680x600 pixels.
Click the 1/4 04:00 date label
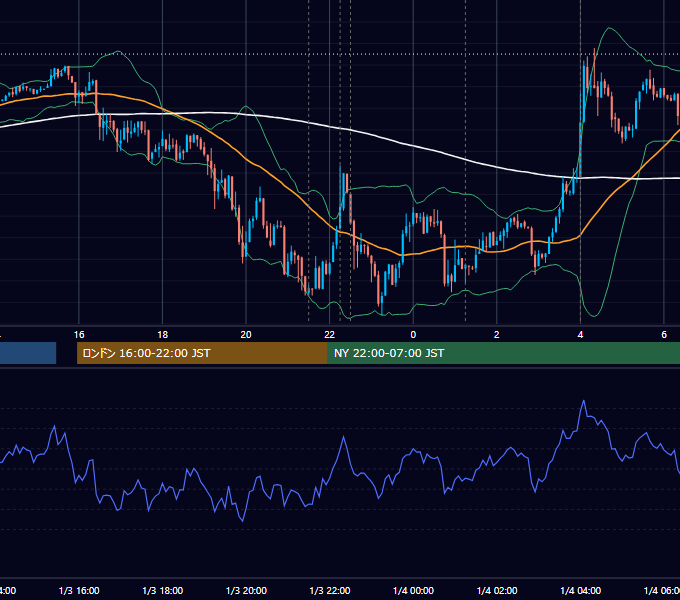pos(581,590)
